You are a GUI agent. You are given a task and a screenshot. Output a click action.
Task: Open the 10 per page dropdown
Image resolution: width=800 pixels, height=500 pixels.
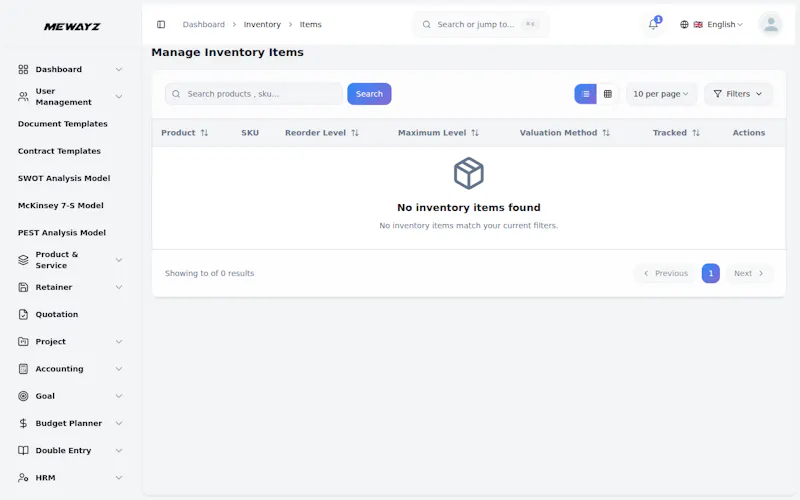click(661, 94)
